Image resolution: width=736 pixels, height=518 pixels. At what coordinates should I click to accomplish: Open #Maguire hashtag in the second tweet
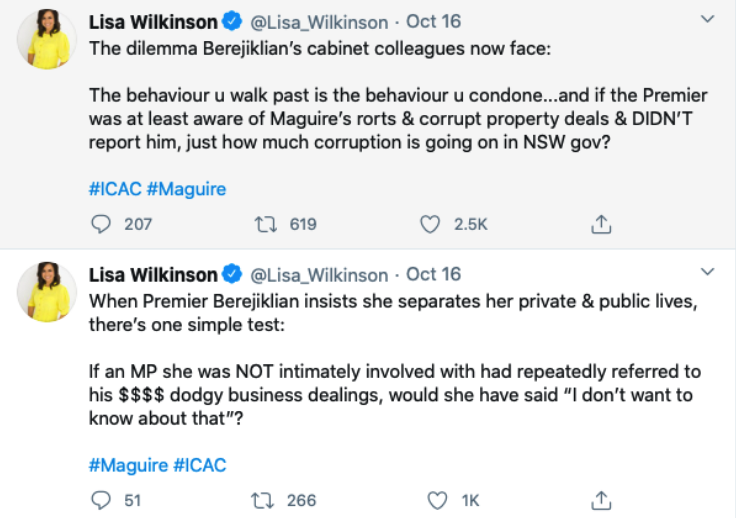[128, 464]
